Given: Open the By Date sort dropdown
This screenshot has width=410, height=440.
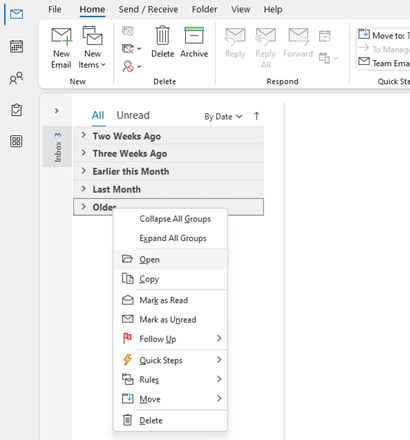Looking at the screenshot, I should coord(223,116).
